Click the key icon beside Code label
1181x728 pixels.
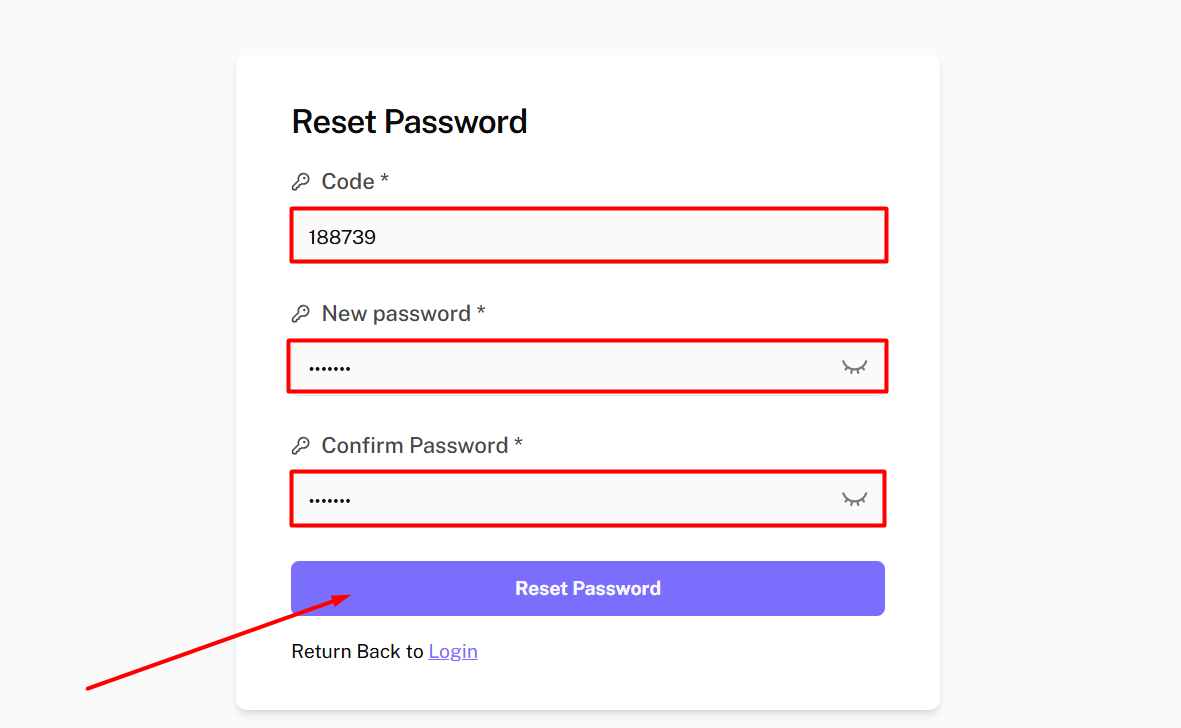coord(300,182)
